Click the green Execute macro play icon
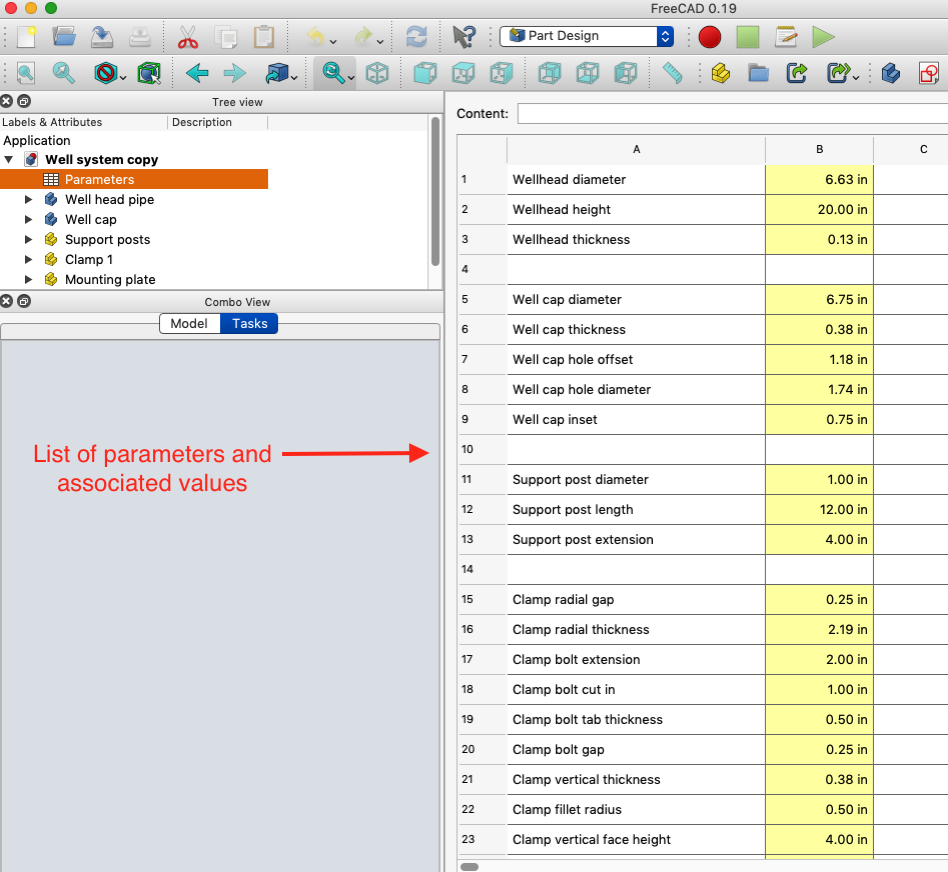This screenshot has width=948, height=872. coord(823,37)
